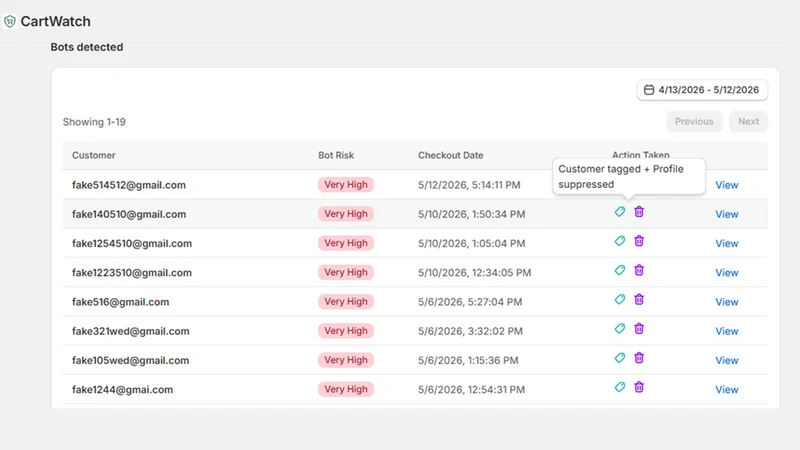Click Very High badge for fake516@gmail.com

click(x=346, y=302)
